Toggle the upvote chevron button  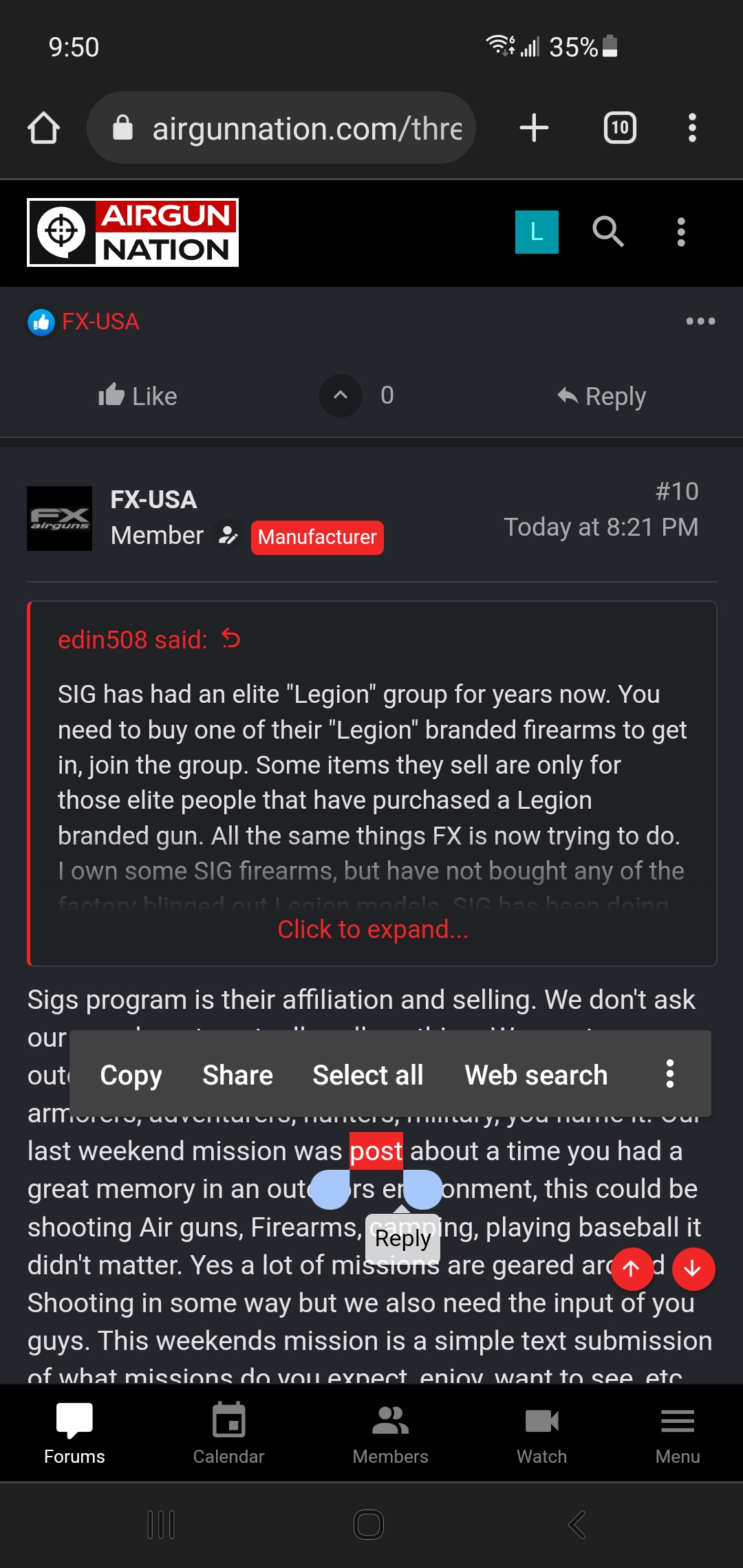click(x=341, y=395)
